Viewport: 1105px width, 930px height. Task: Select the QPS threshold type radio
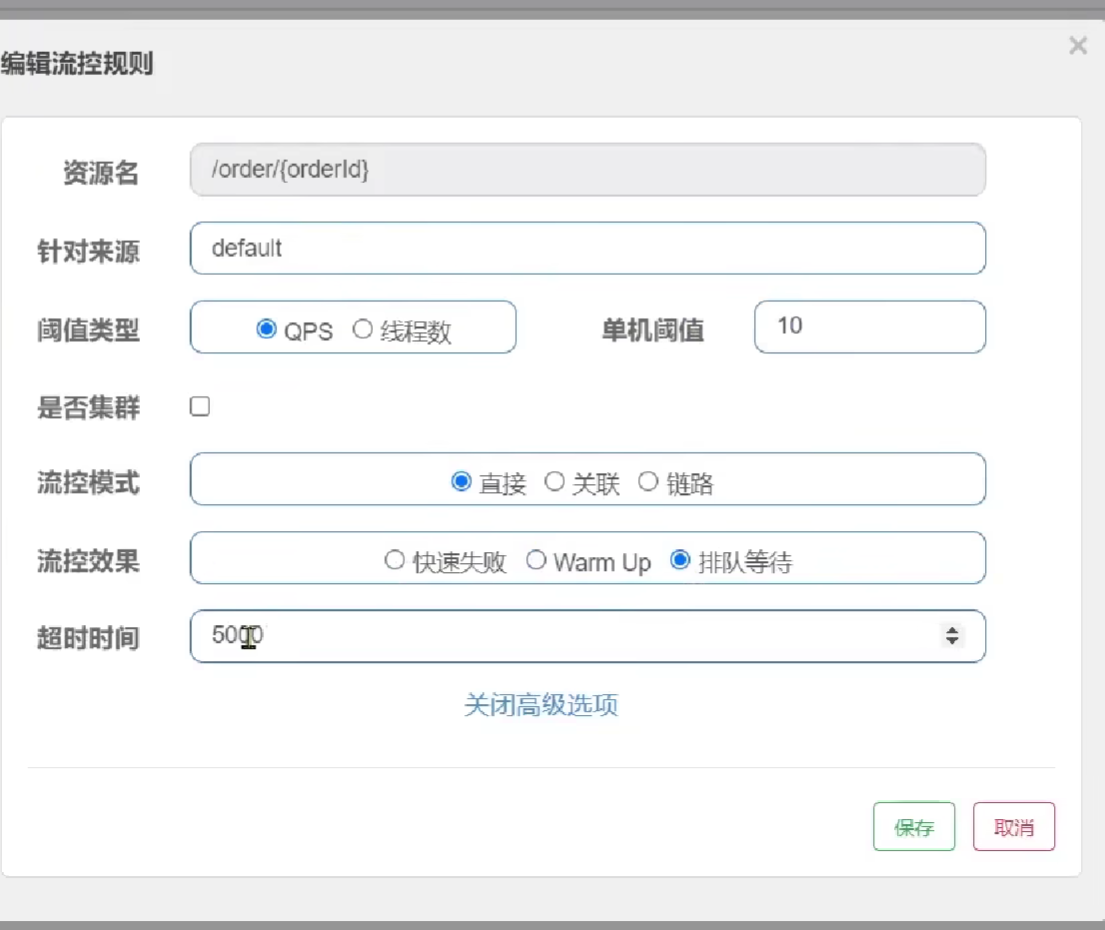click(x=266, y=329)
